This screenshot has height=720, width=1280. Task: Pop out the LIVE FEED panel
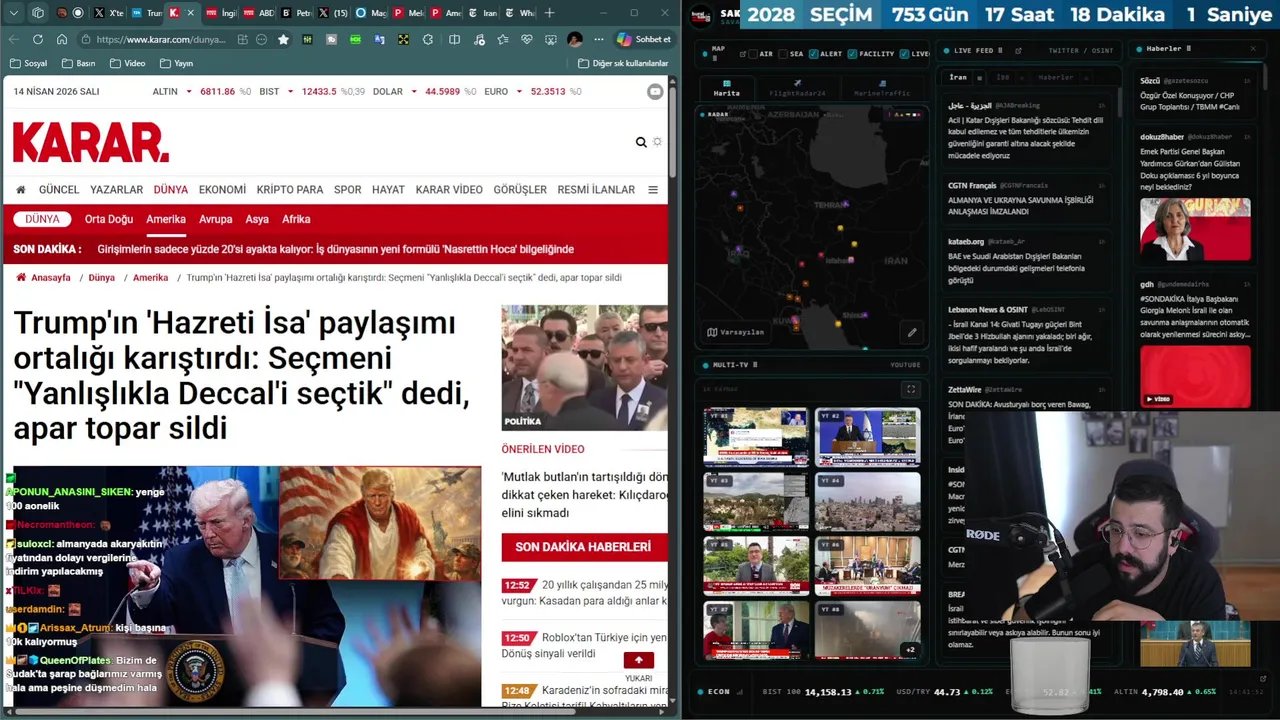(1018, 50)
